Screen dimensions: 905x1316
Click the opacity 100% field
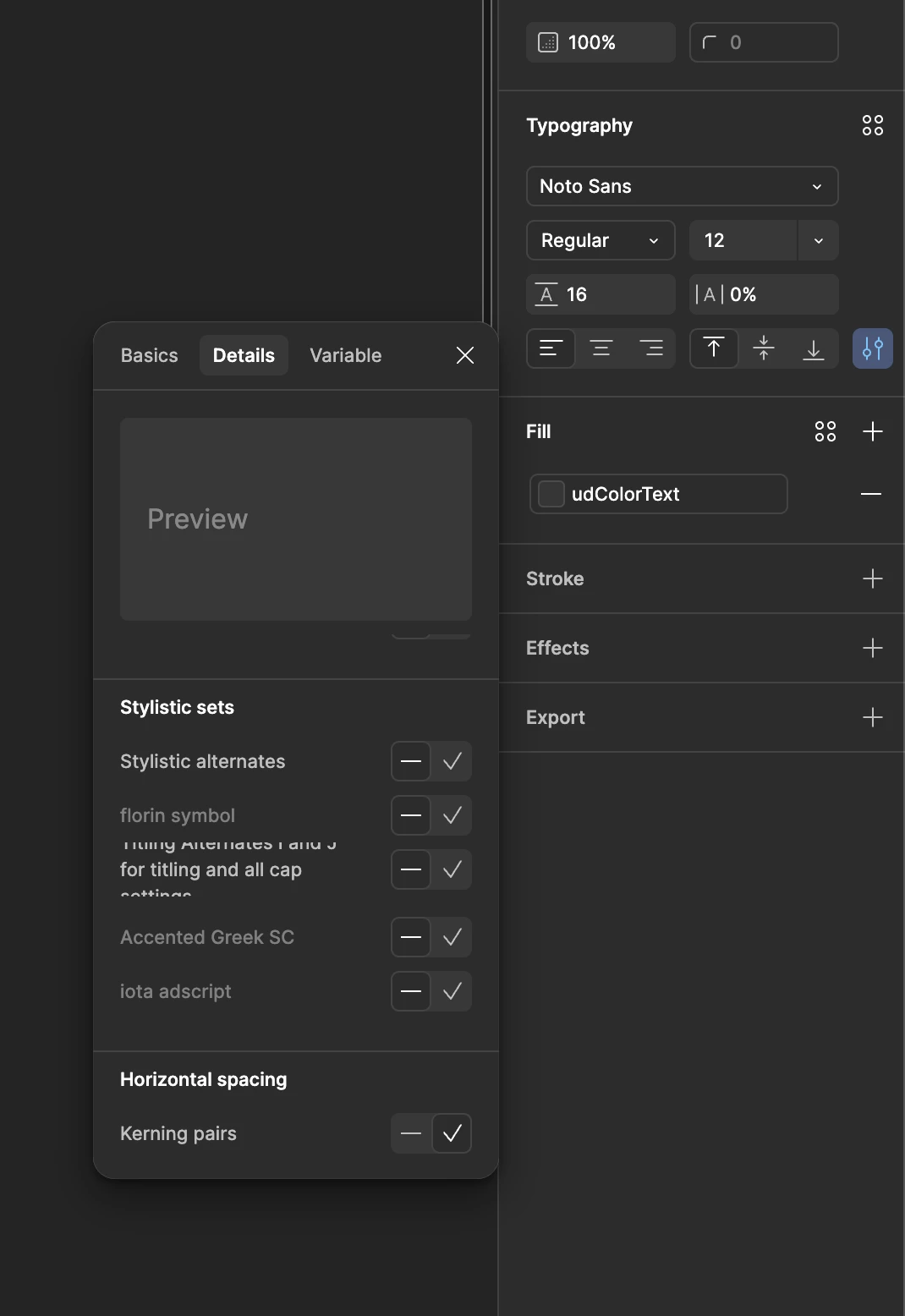(x=601, y=42)
